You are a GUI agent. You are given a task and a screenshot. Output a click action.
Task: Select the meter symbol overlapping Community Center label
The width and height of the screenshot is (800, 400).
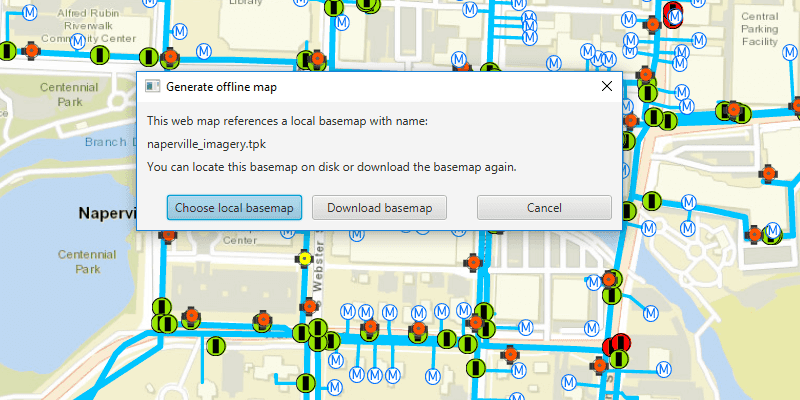[78, 41]
